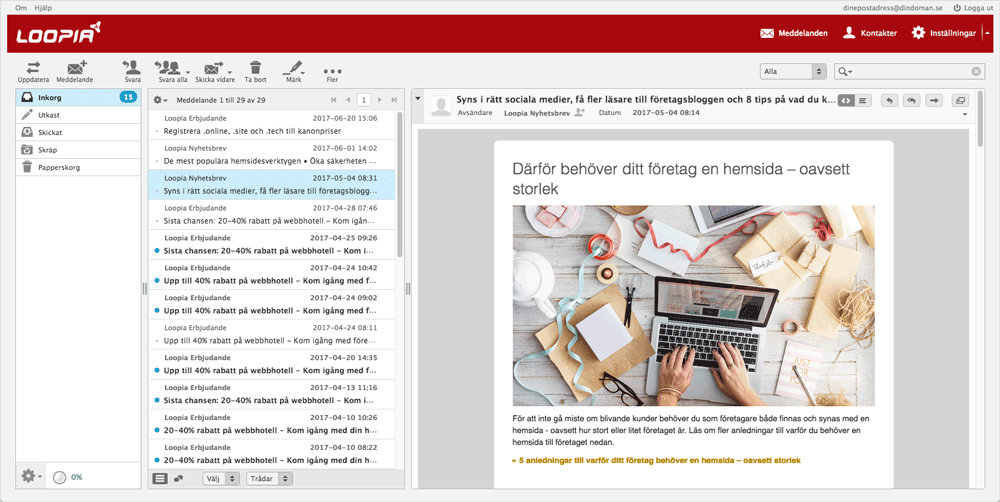
Task: Click the Uppdatera refresh icon
Action: (33, 68)
